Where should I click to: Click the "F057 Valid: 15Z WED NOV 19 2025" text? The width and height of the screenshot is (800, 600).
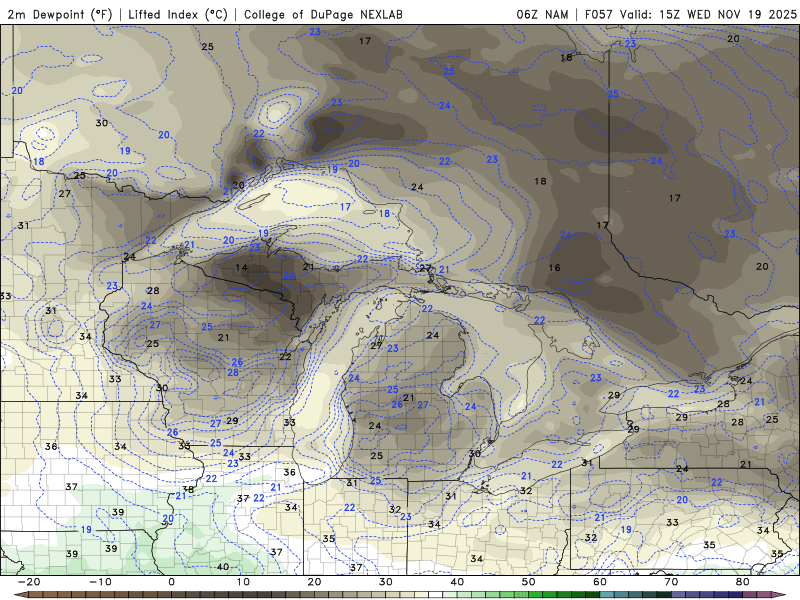point(690,14)
